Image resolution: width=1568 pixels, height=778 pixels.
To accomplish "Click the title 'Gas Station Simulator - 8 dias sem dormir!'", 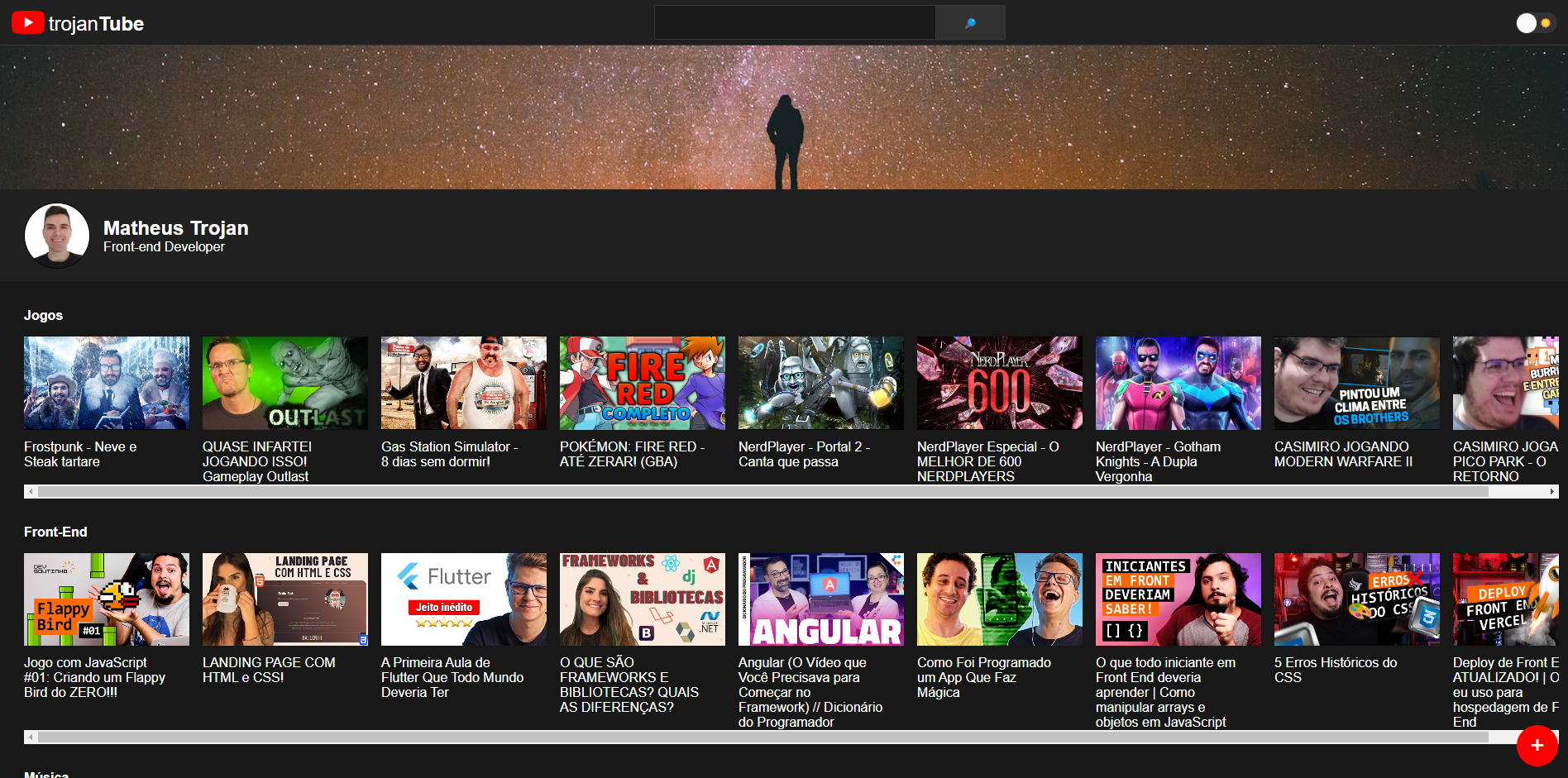I will point(450,454).
